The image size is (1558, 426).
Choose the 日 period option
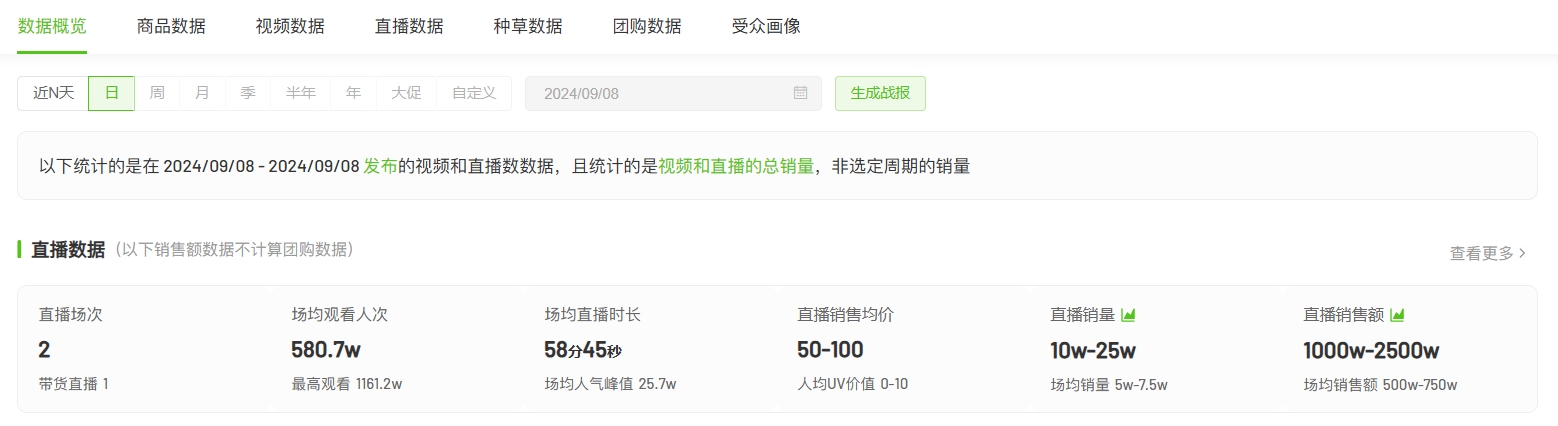[112, 93]
